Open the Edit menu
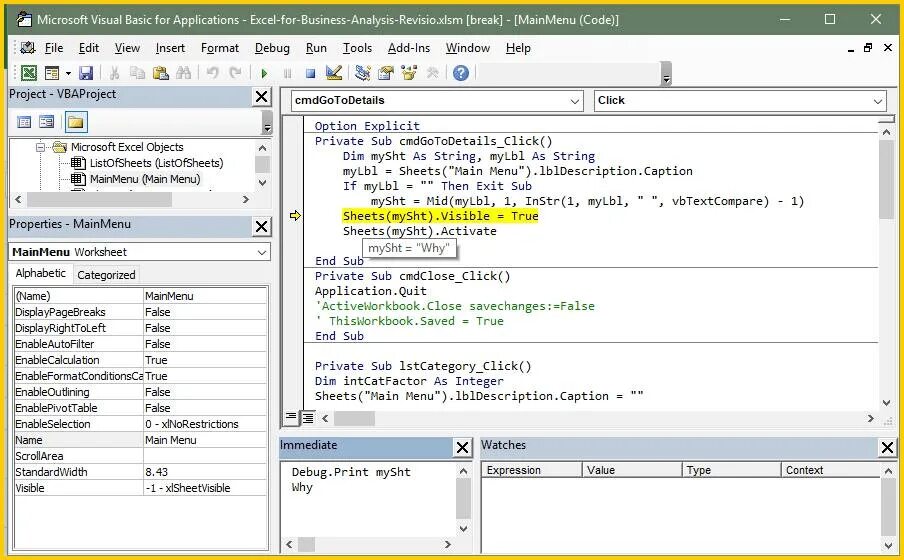The width and height of the screenshot is (904, 560). [x=89, y=48]
